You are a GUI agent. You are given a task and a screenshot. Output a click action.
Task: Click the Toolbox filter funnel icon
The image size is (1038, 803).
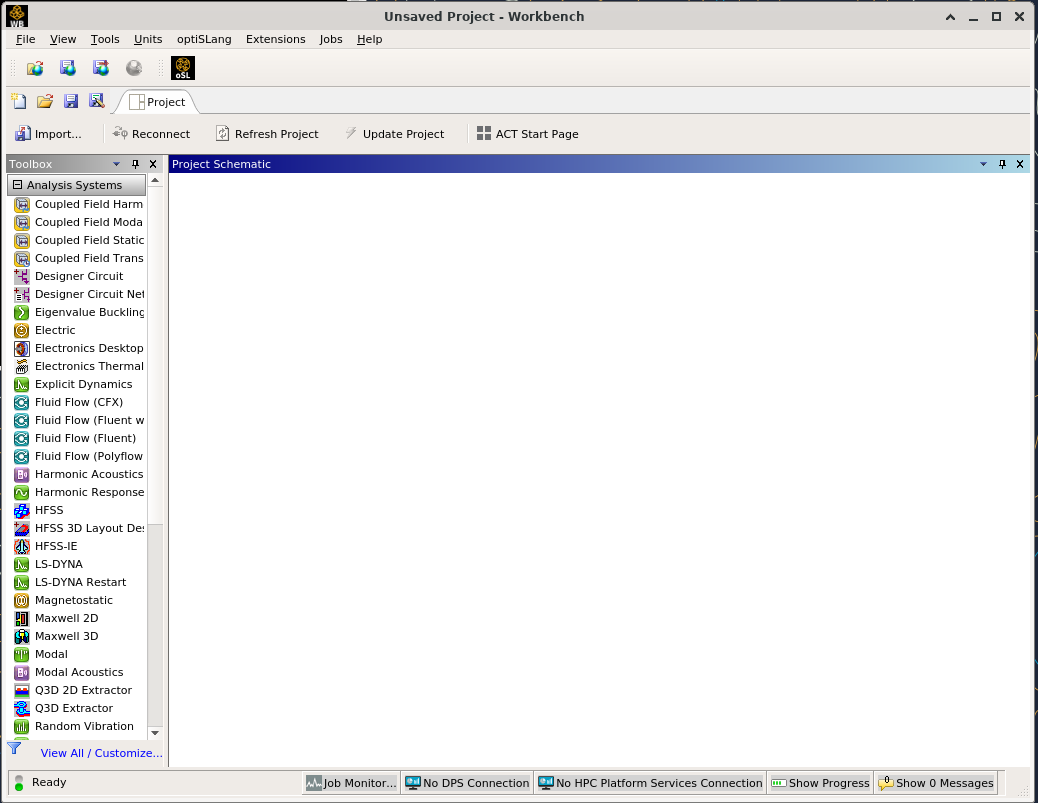(x=14, y=749)
